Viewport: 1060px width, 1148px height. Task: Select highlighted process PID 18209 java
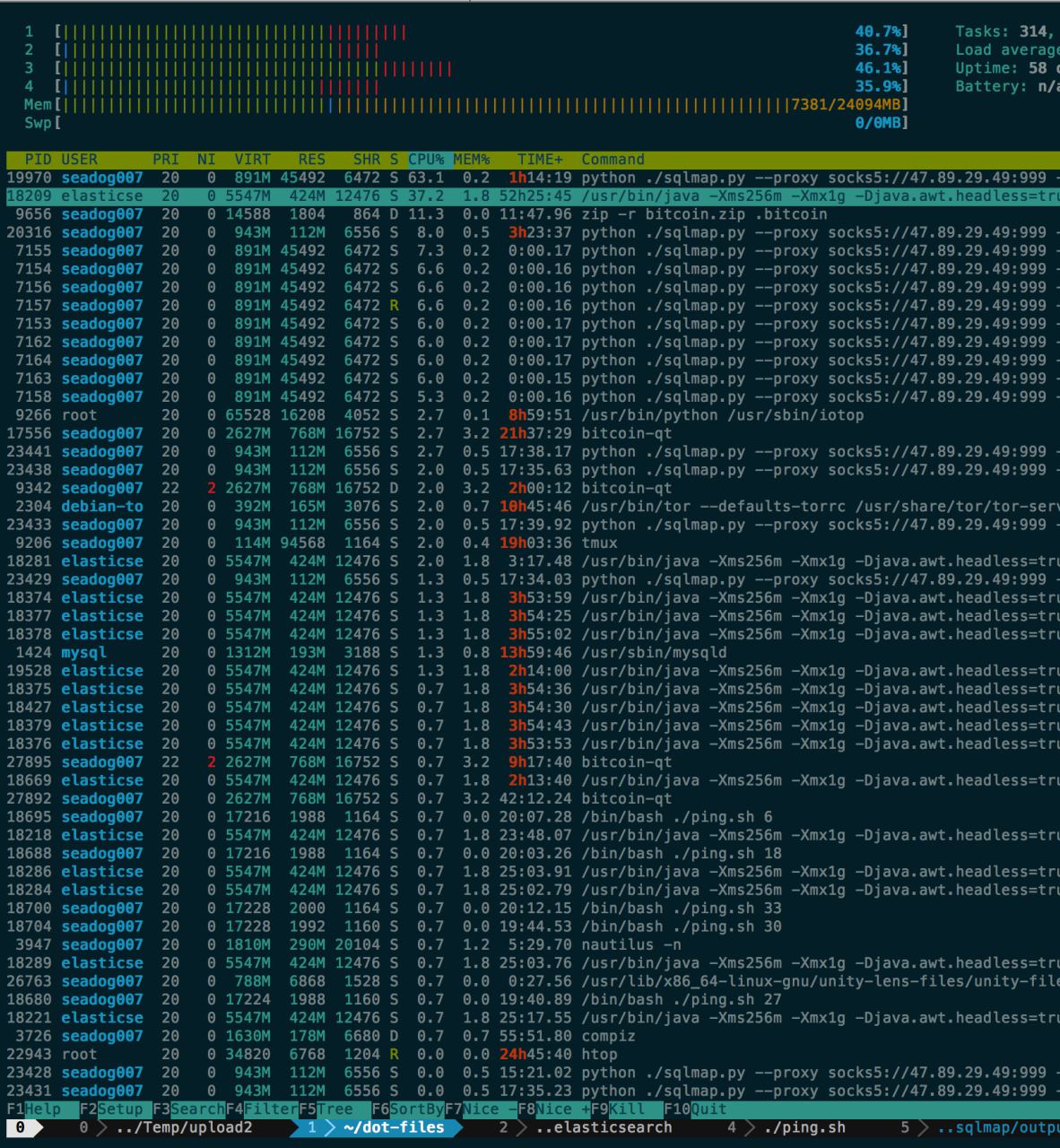pyautogui.click(x=533, y=196)
